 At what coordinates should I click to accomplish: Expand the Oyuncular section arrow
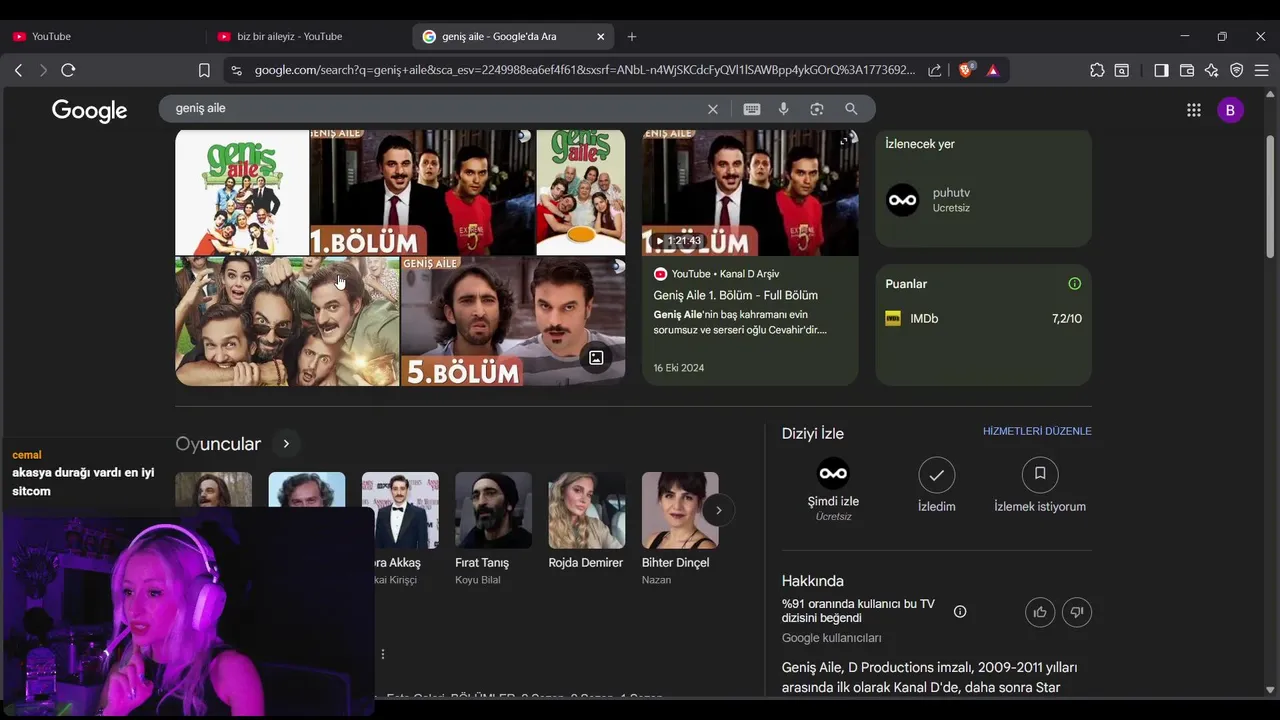click(286, 443)
